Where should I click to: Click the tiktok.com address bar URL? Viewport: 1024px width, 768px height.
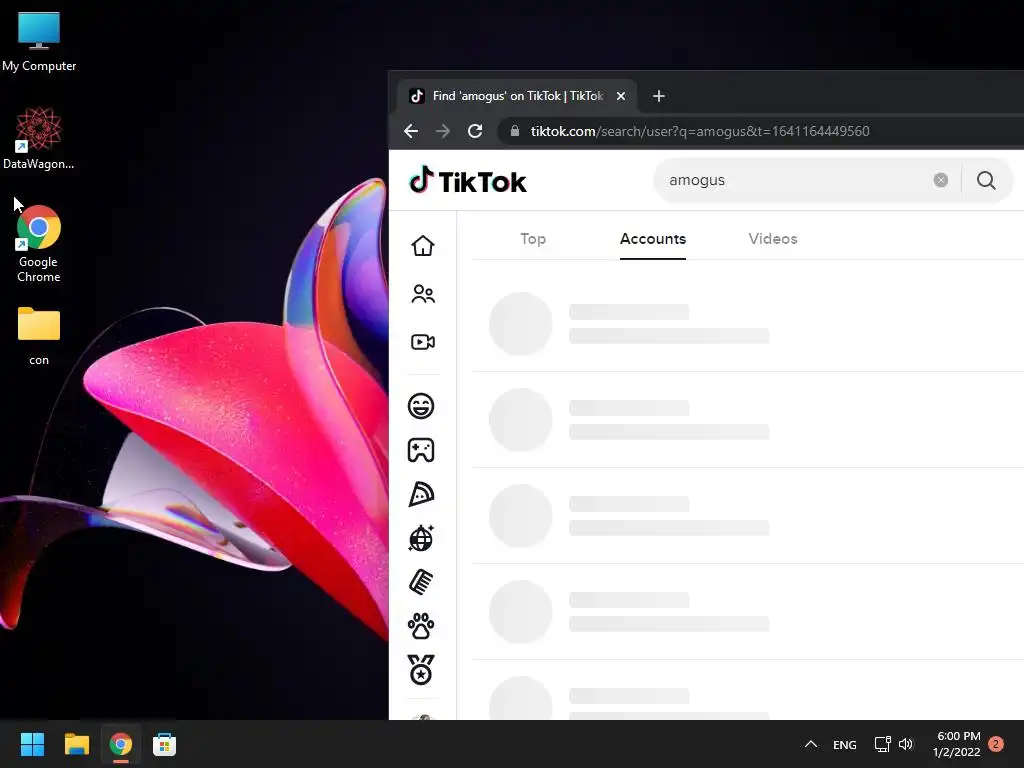pos(700,131)
